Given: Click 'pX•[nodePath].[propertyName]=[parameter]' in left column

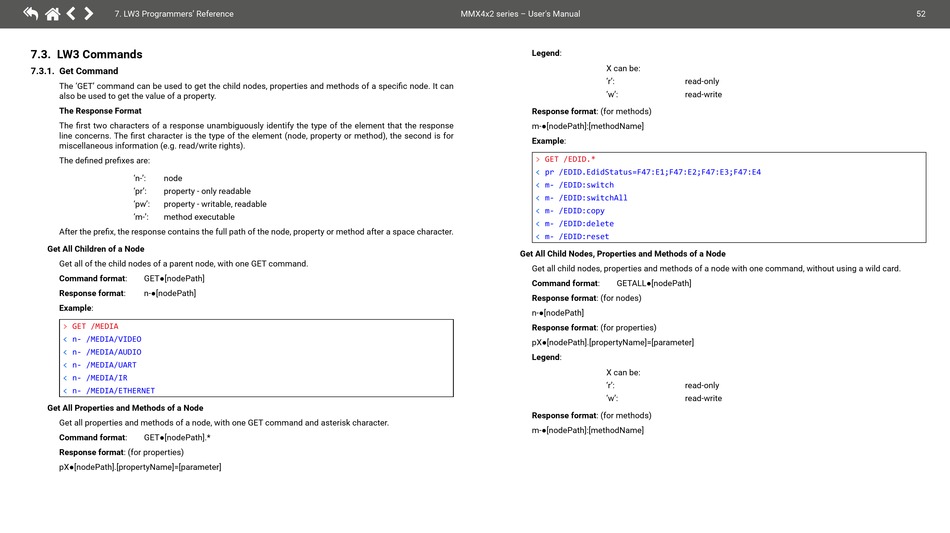Looking at the screenshot, I should point(140,467).
